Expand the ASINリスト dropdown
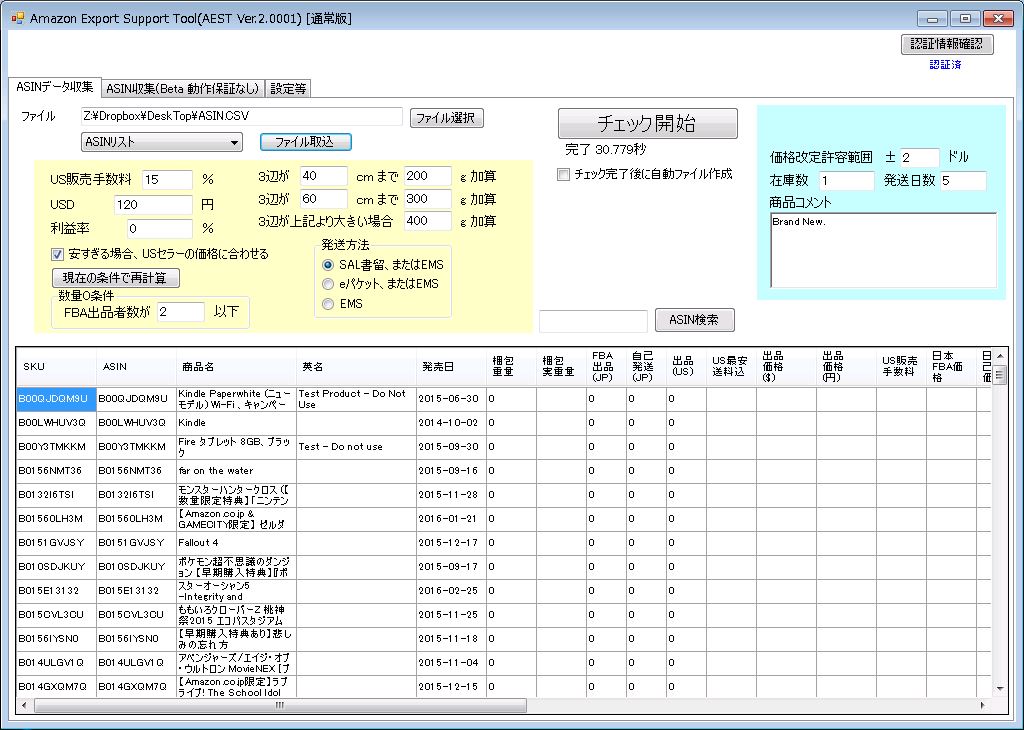This screenshot has width=1024, height=730. (162, 142)
